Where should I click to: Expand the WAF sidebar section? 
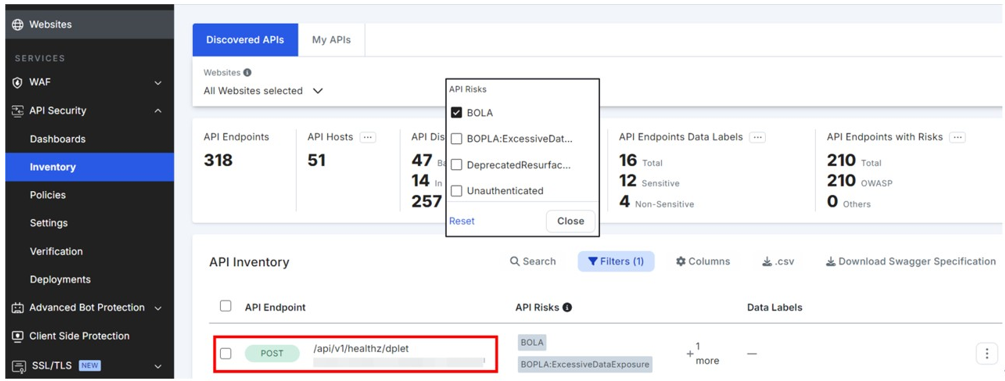click(158, 83)
